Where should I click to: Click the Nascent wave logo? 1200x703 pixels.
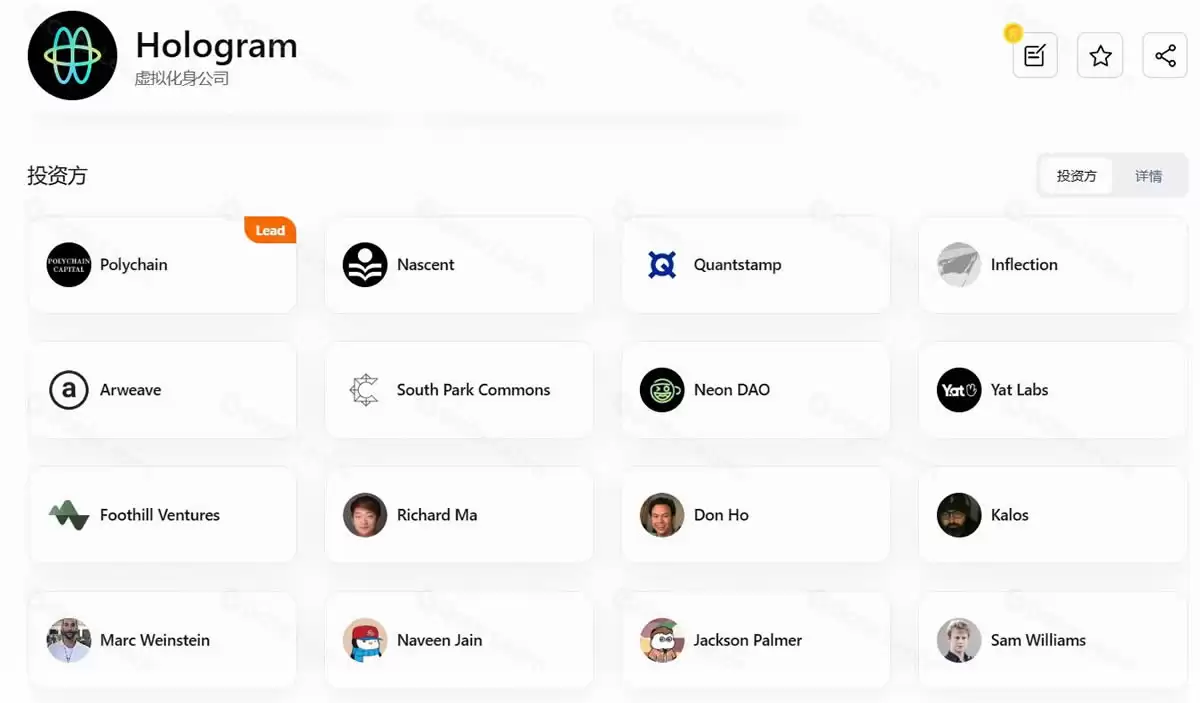[365, 265]
